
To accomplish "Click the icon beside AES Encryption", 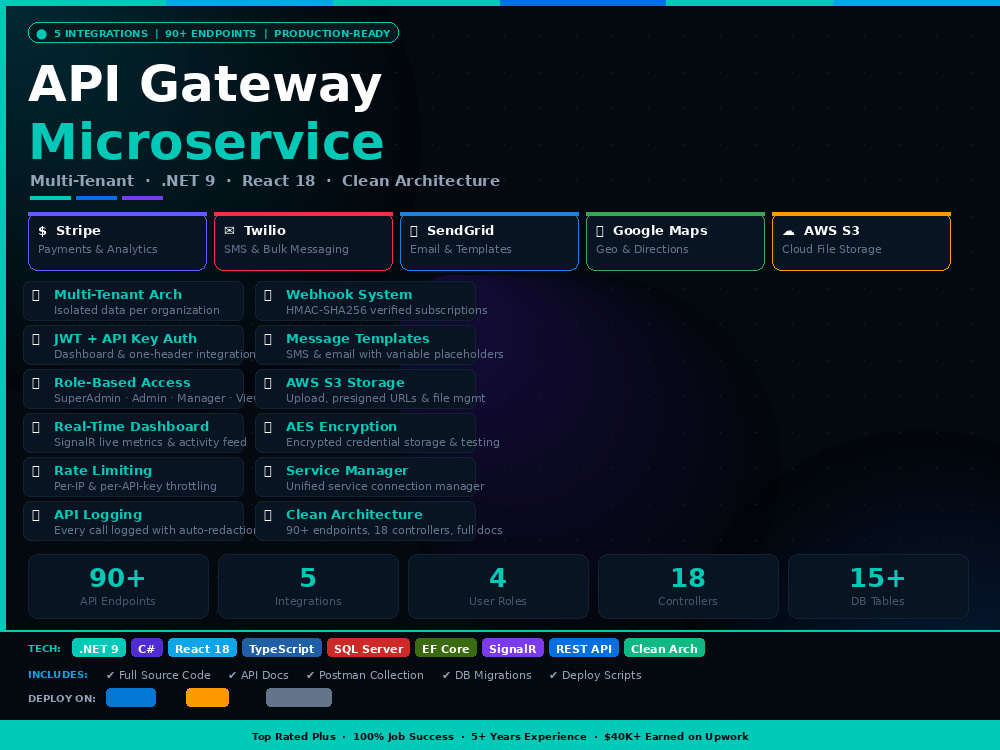I will pyautogui.click(x=268, y=427).
